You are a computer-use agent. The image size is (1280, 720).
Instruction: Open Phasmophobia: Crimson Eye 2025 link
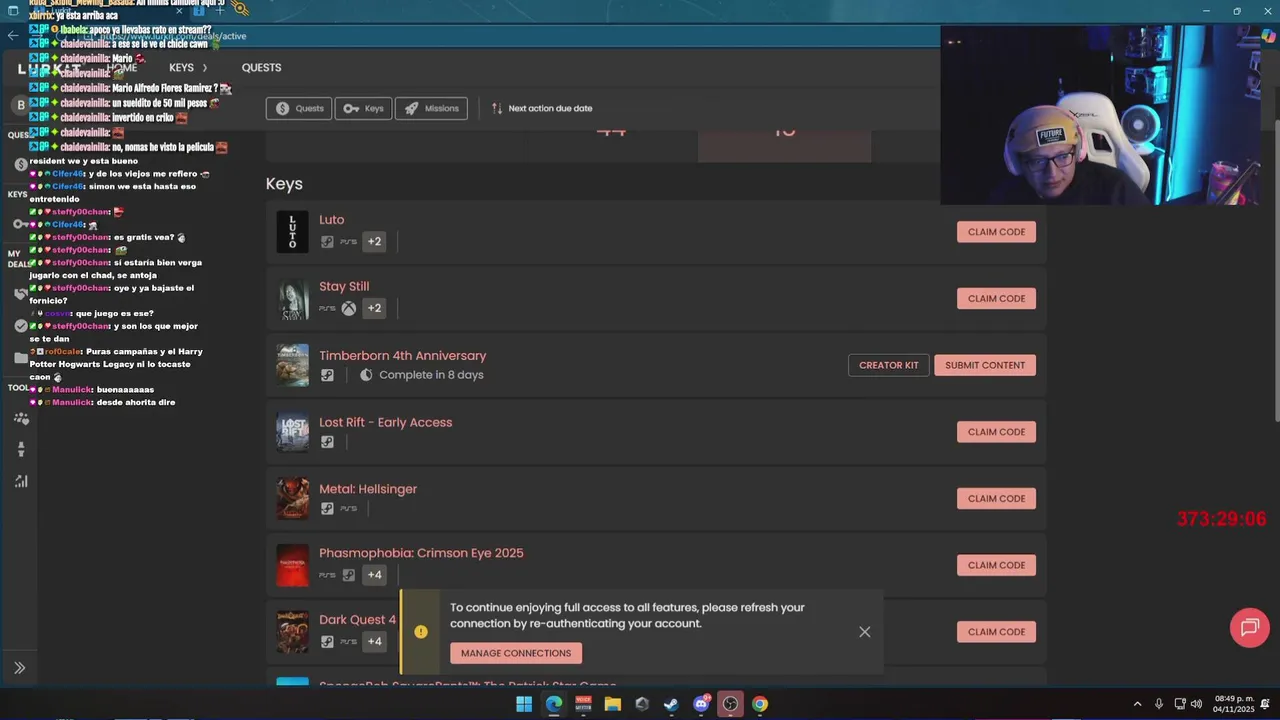pyautogui.click(x=421, y=553)
